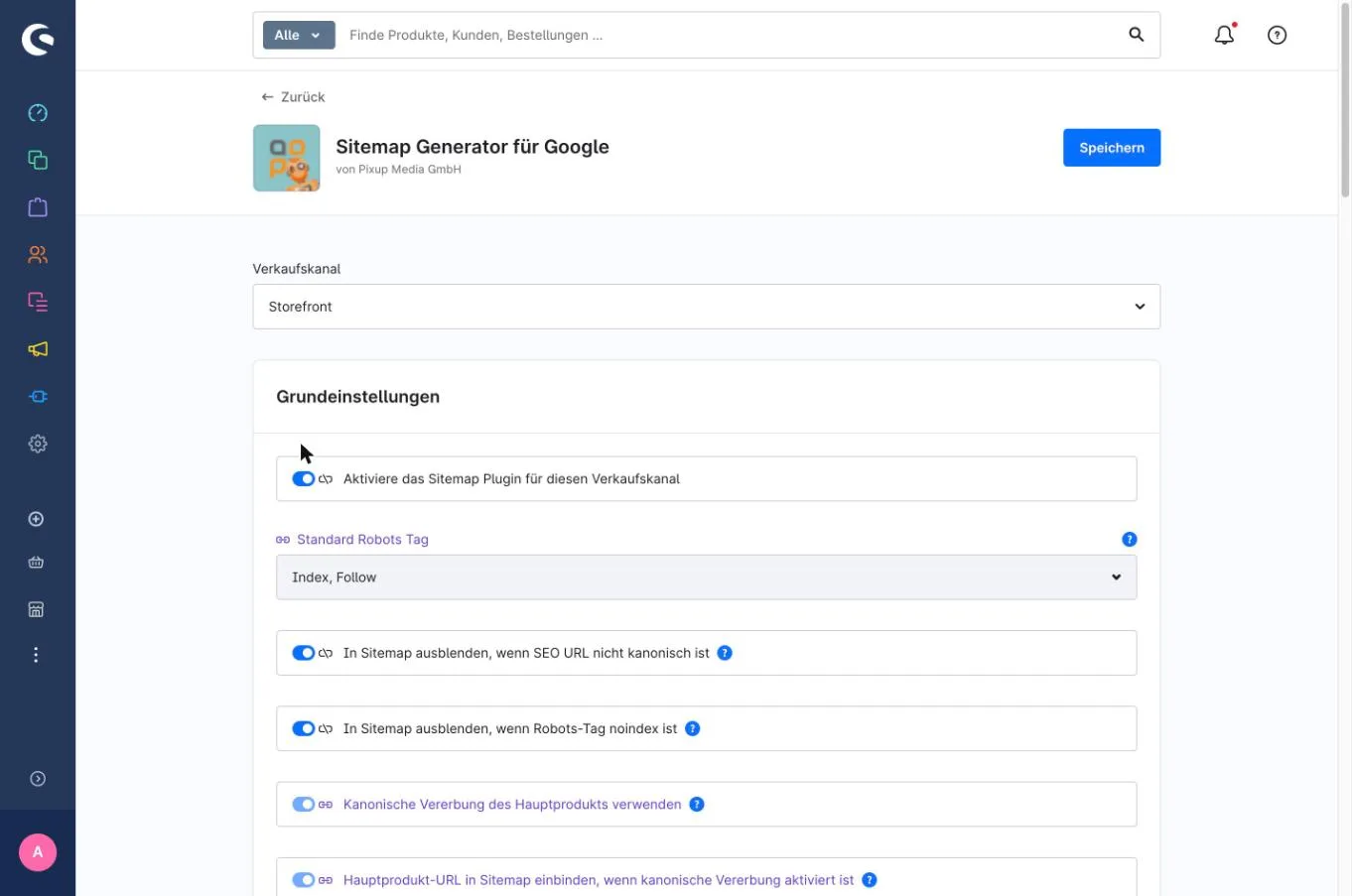This screenshot has height=896, width=1352.
Task: Click the Speichern button
Action: pyautogui.click(x=1112, y=148)
